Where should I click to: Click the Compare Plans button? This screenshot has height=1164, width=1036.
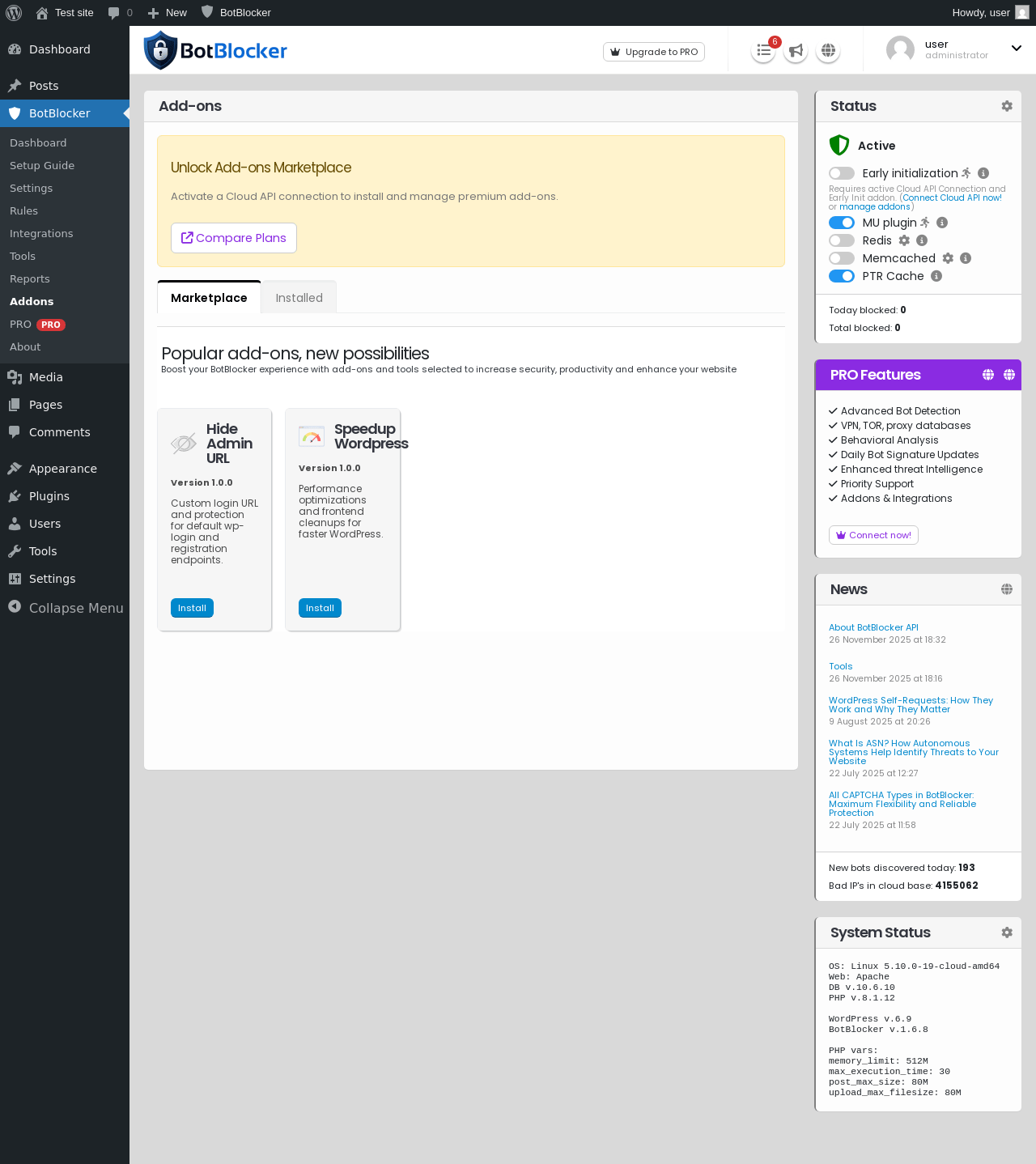pyautogui.click(x=234, y=238)
